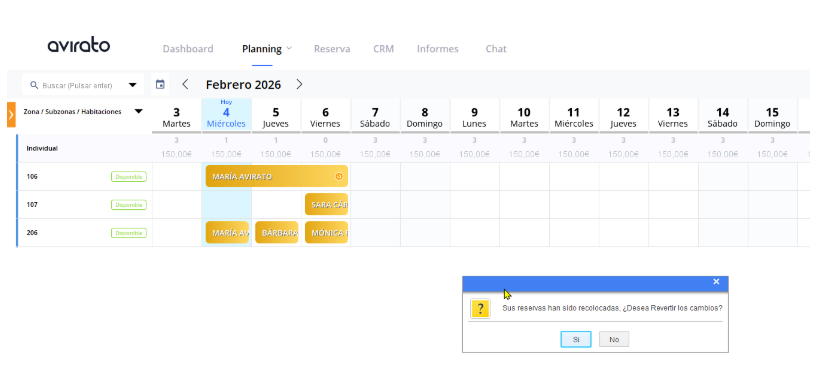This screenshot has height=372, width=825.
Task: Open the Informes tab
Action: pyautogui.click(x=438, y=49)
